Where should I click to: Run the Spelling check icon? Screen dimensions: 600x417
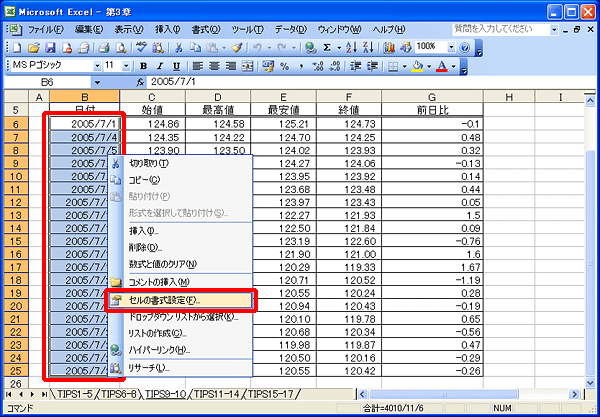point(141,47)
